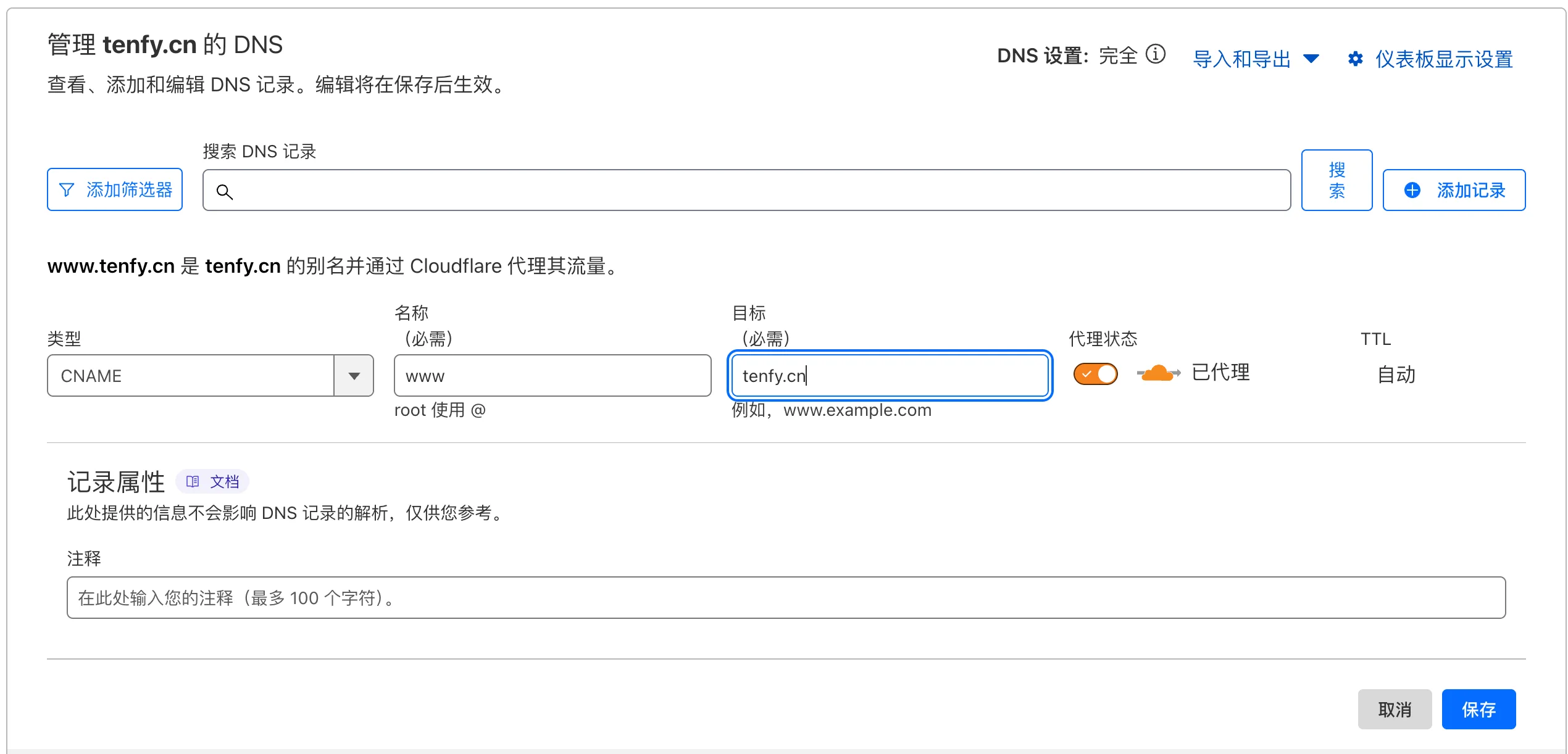Focus the 搜索 DNS 记录 search field
This screenshot has width=1568, height=754.
(x=746, y=190)
